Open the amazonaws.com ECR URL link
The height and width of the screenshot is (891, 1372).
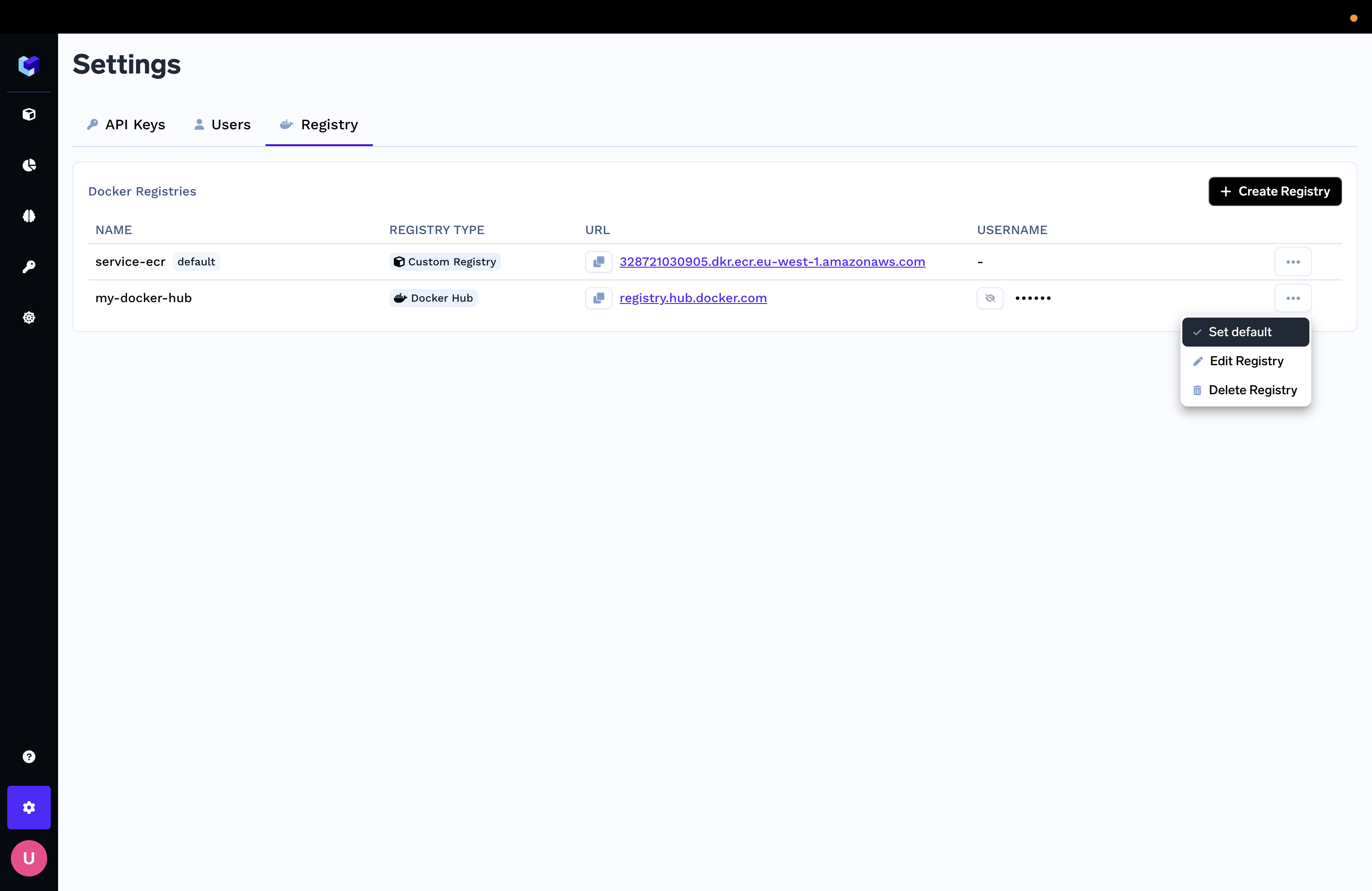click(x=772, y=262)
